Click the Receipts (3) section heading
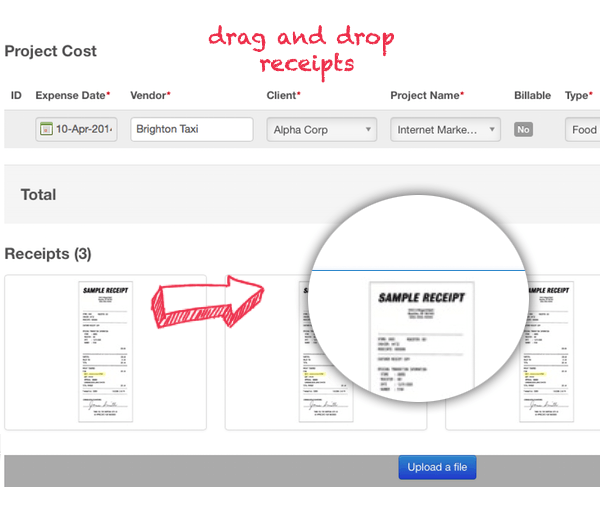The height and width of the screenshot is (522, 600). point(48,254)
